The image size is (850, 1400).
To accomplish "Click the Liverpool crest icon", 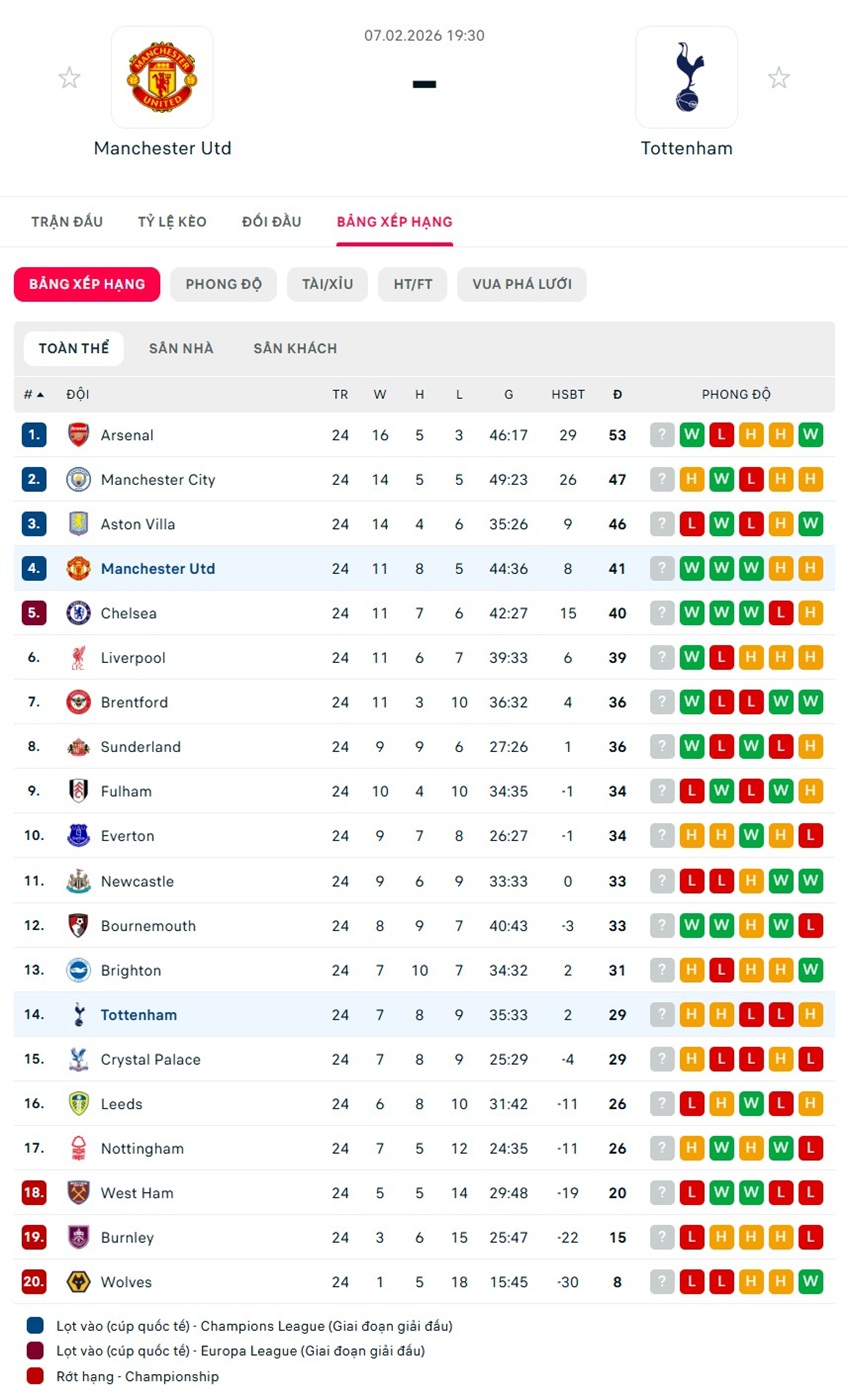I will 78,658.
